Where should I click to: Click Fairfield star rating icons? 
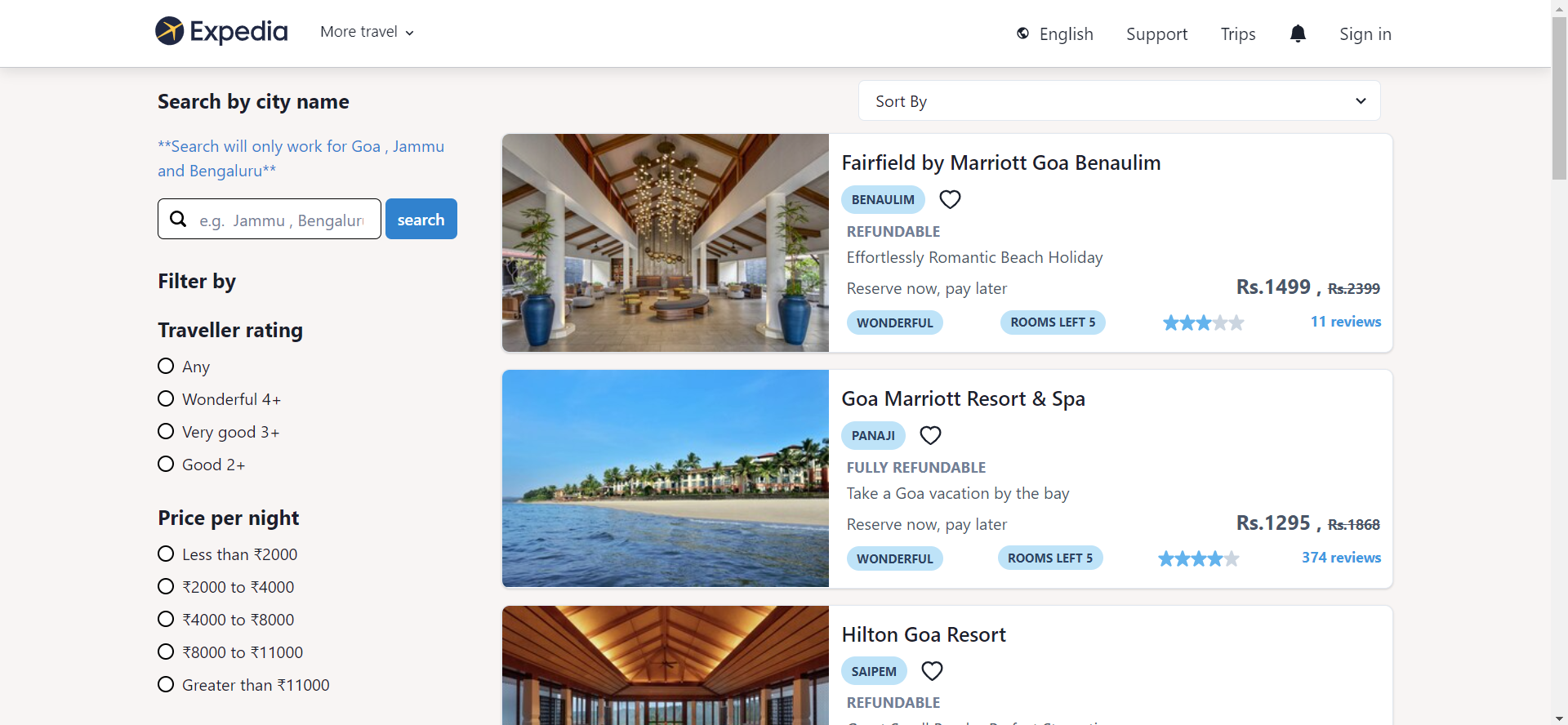click(x=1203, y=322)
